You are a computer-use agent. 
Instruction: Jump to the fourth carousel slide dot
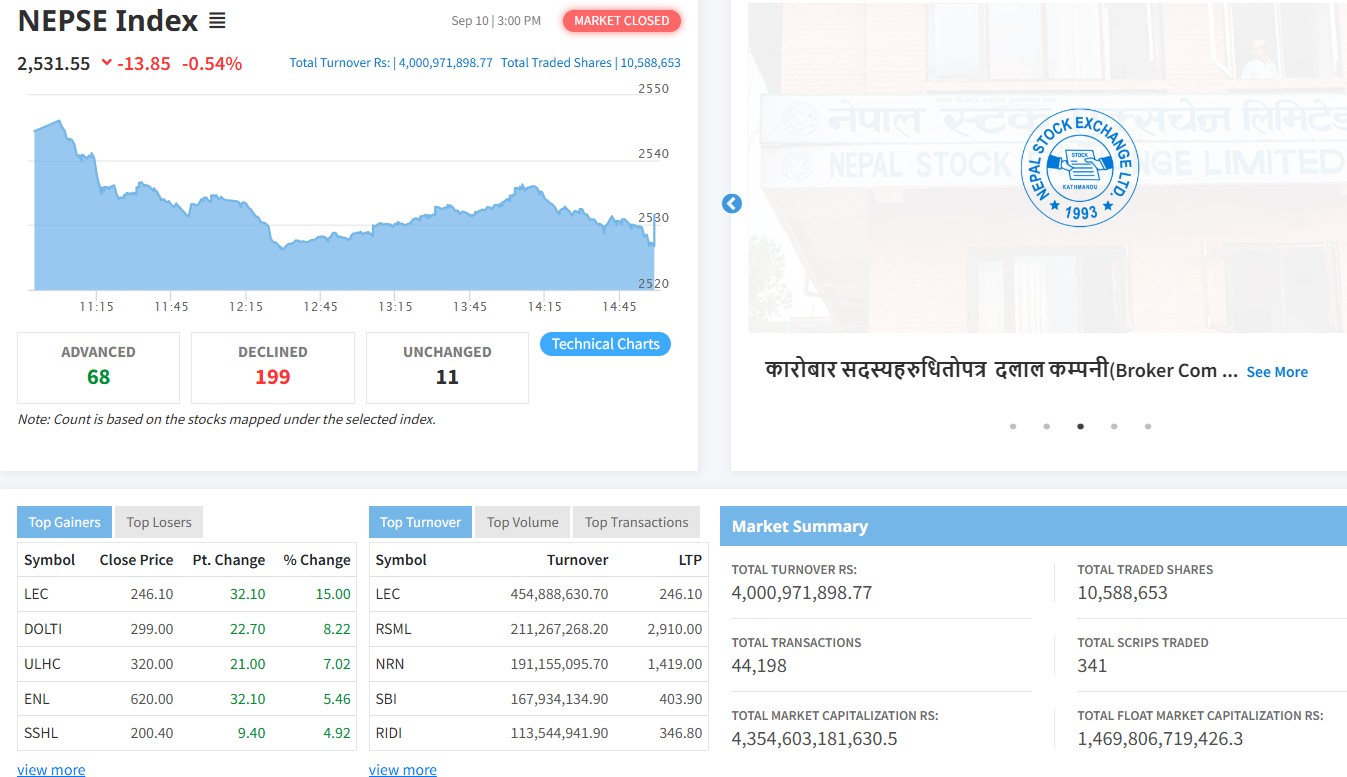pyautogui.click(x=1114, y=426)
